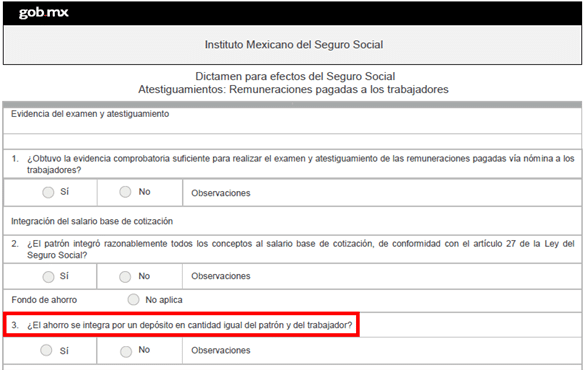Click the Instituto Mexicano del Seguro Social header
This screenshot has width=585, height=370.
(x=294, y=45)
